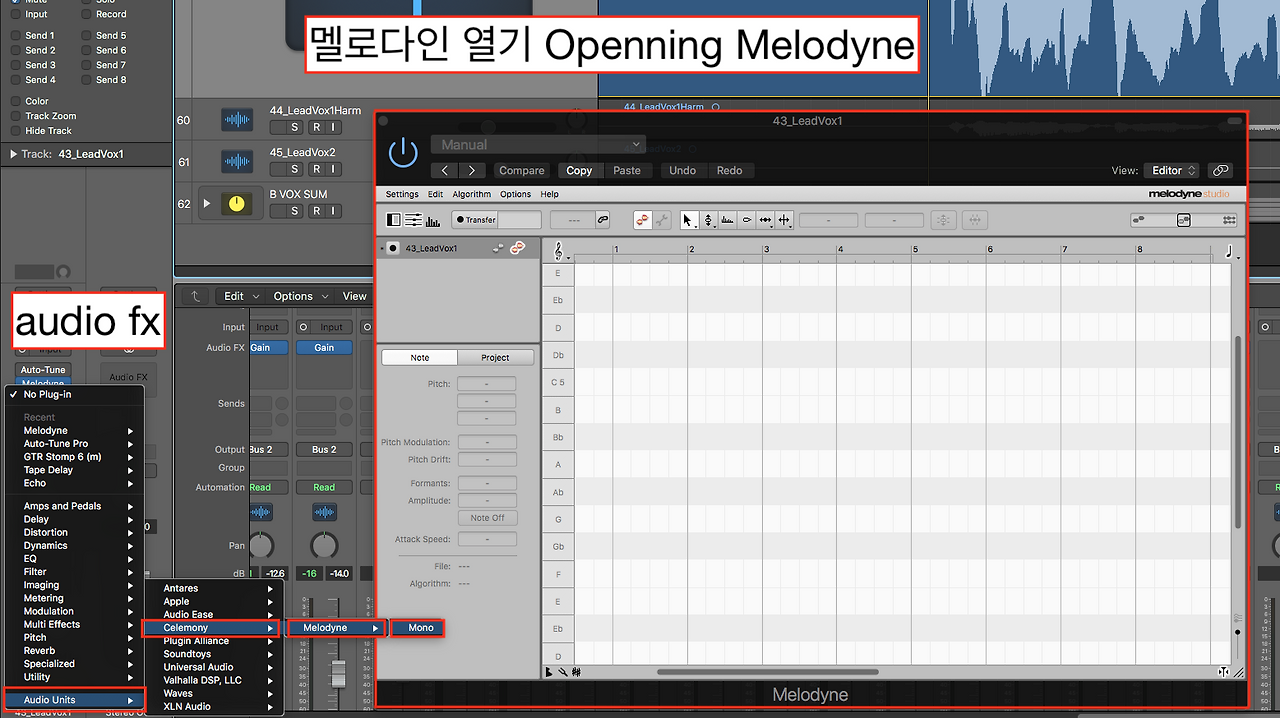Toggle the Input checkbox
This screenshot has width=1280, height=718.
[x=15, y=15]
